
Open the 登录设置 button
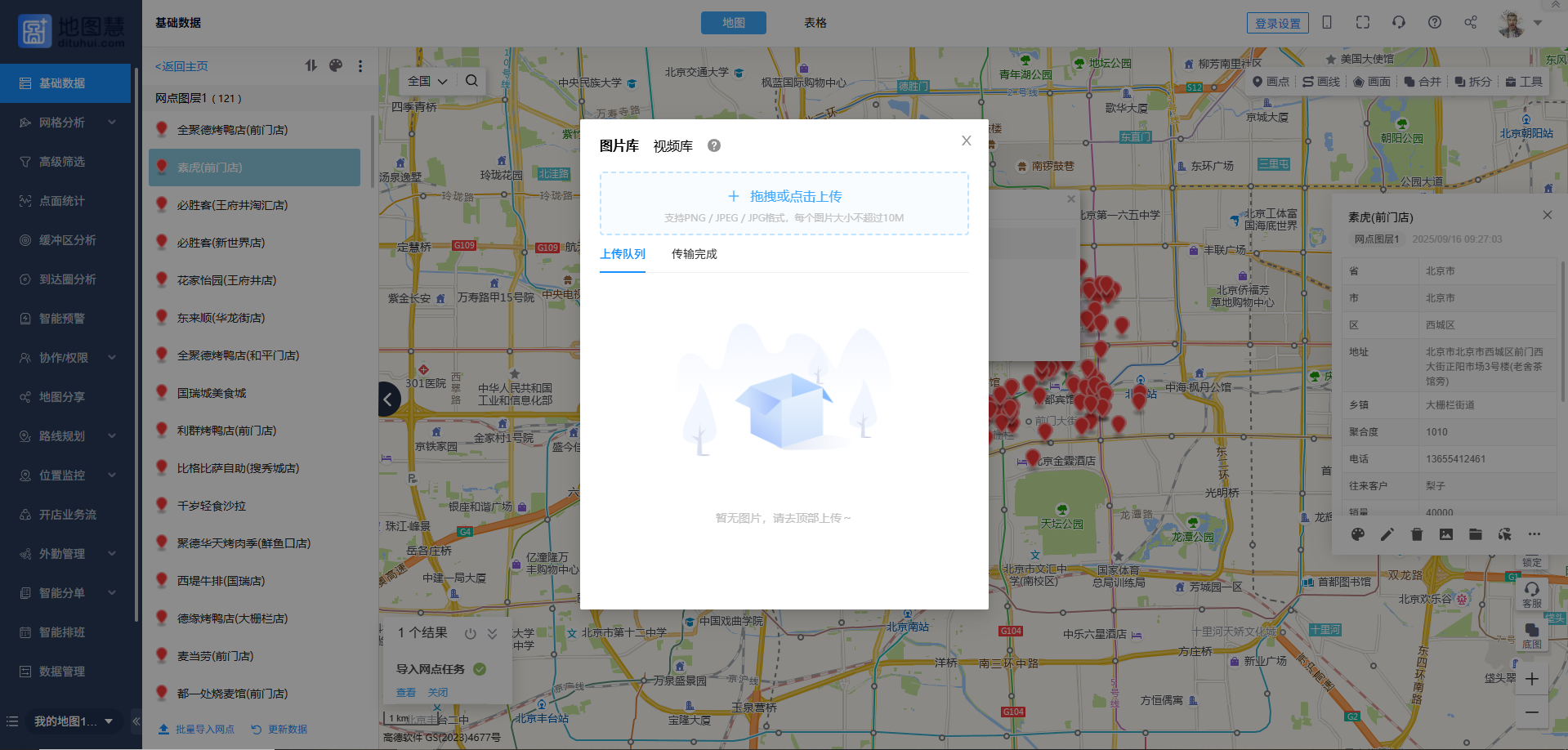(x=1277, y=23)
